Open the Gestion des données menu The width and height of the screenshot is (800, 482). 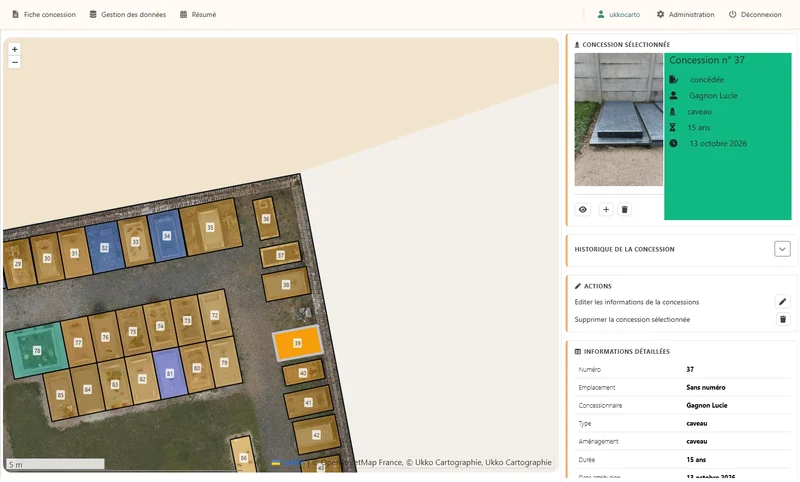pos(128,14)
